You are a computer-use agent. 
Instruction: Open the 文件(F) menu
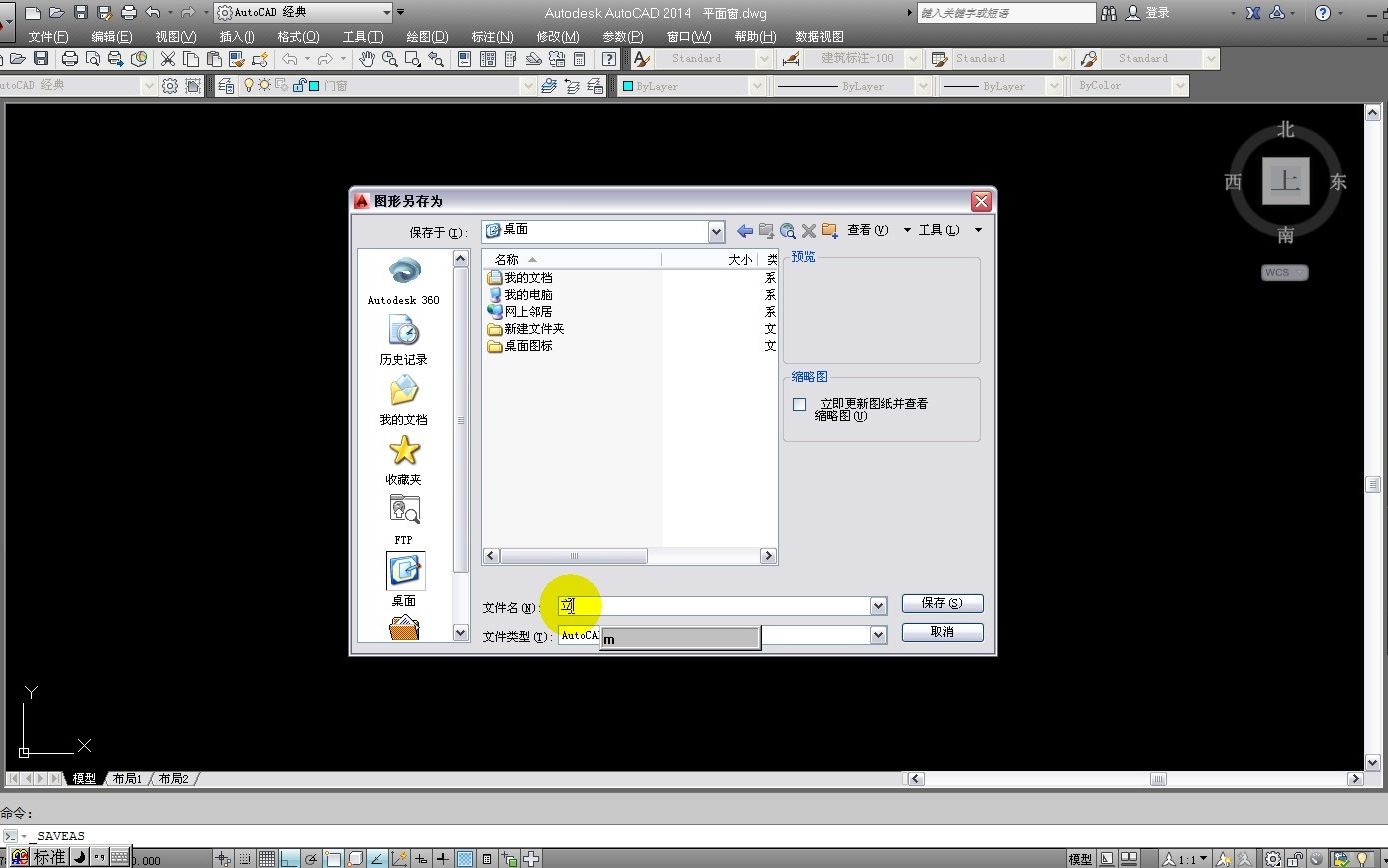(49, 36)
